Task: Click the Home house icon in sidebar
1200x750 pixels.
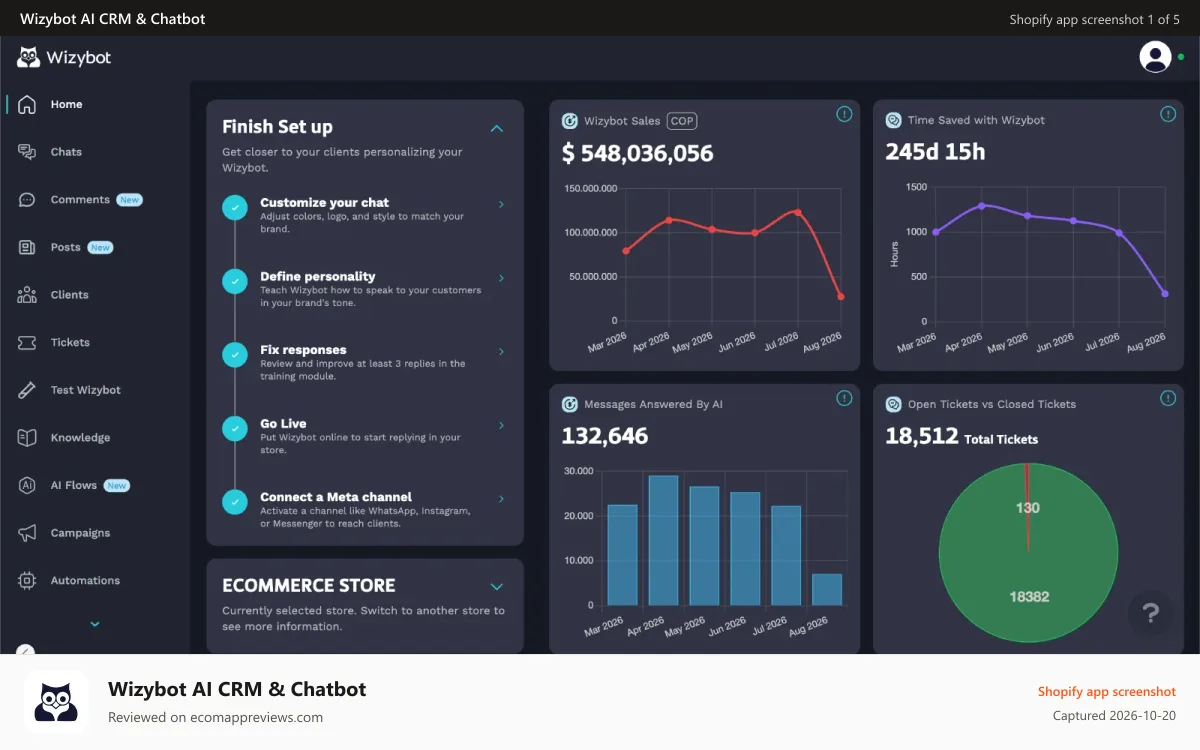Action: (27, 104)
